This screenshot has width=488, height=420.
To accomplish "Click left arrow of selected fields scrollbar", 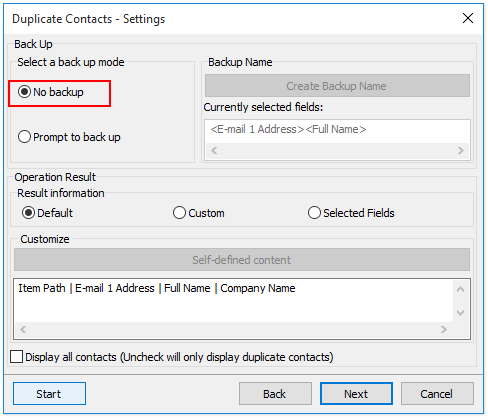I will (214, 151).
